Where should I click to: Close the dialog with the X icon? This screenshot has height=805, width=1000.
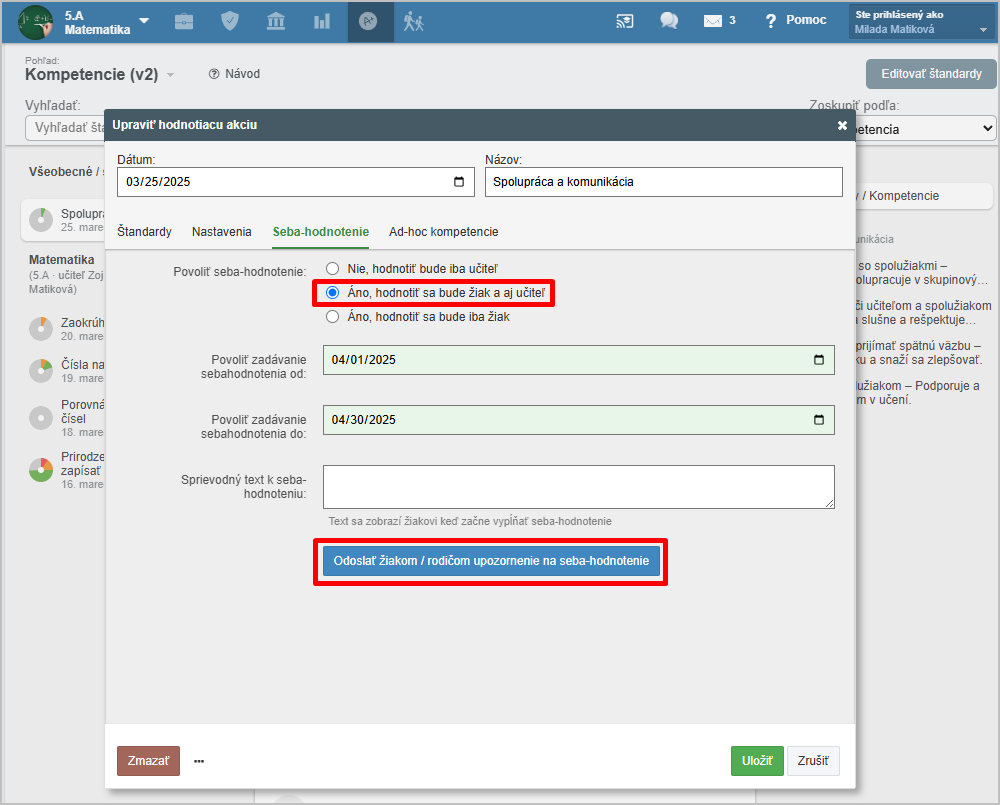click(x=842, y=125)
